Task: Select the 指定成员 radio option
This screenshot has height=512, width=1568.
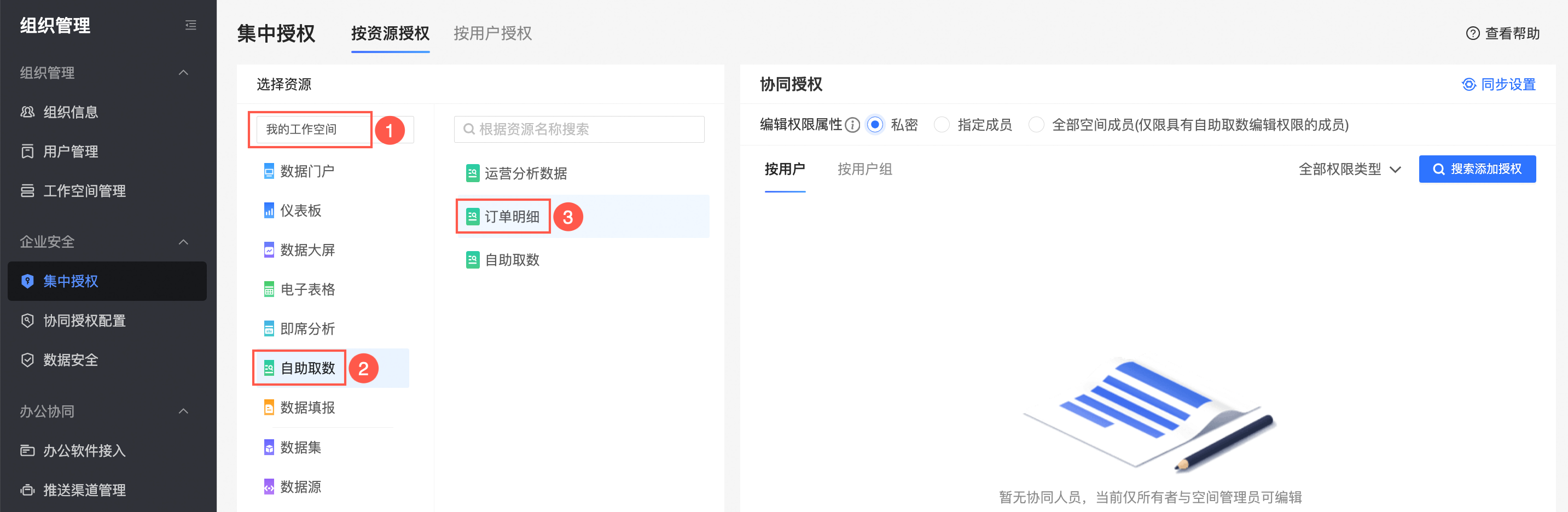Action: tap(941, 125)
